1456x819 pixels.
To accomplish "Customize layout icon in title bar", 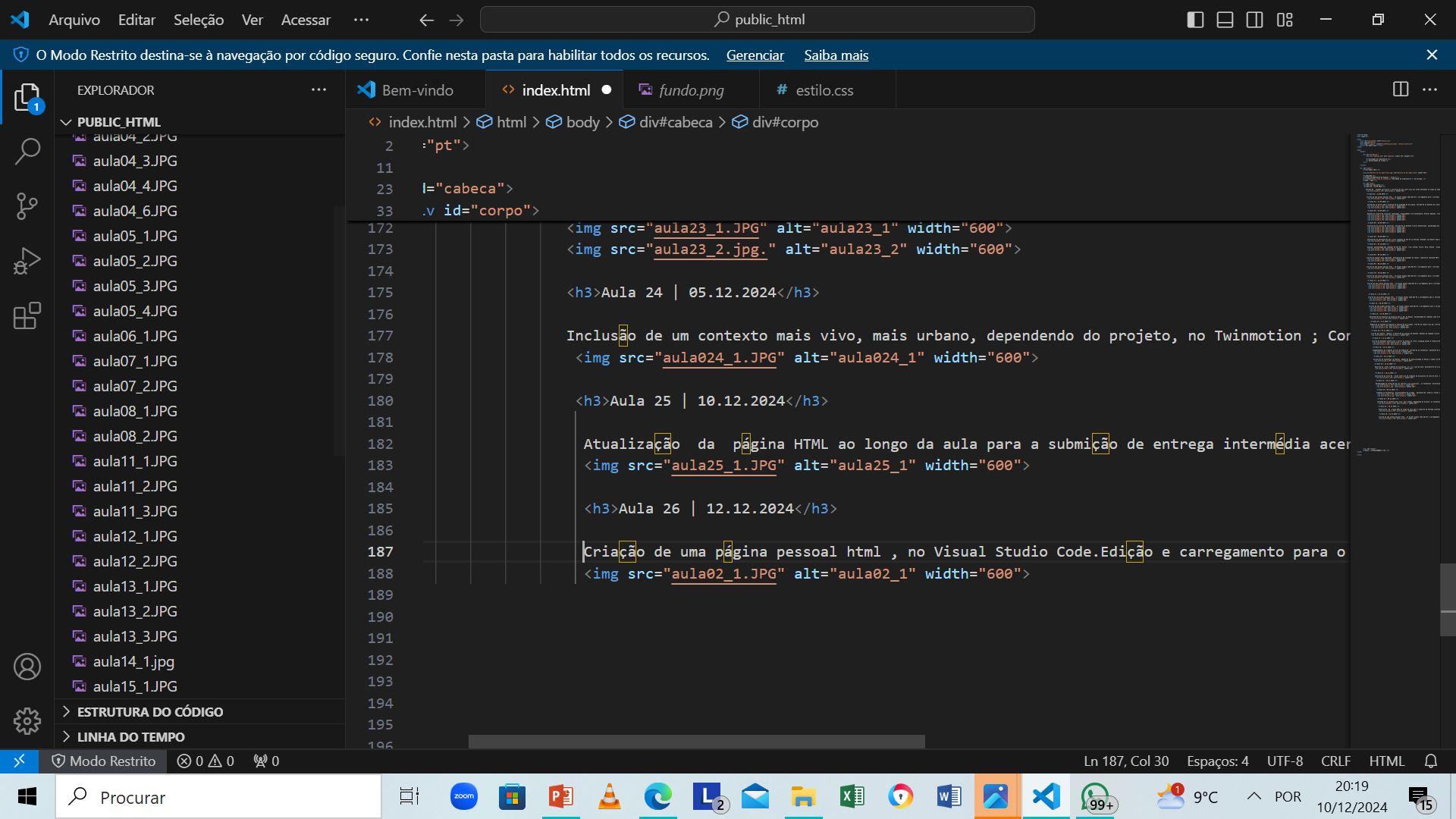I will click(x=1285, y=20).
